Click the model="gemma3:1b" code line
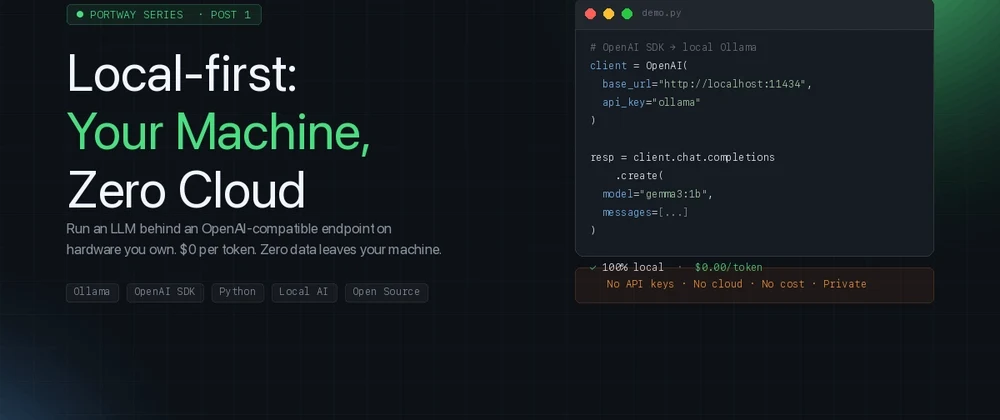This screenshot has width=1000, height=420. [x=658, y=194]
